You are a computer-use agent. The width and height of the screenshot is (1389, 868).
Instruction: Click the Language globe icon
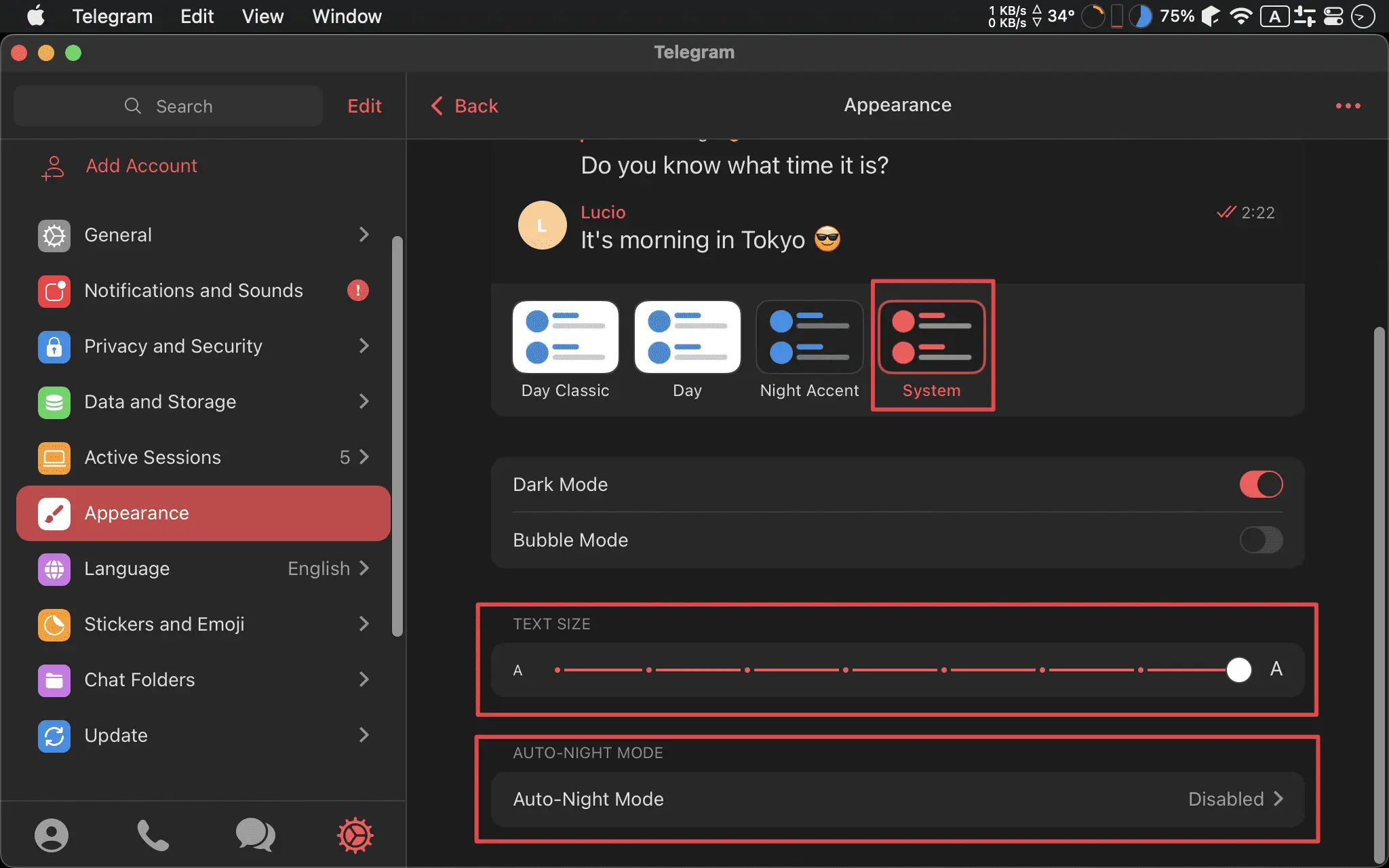(x=54, y=569)
